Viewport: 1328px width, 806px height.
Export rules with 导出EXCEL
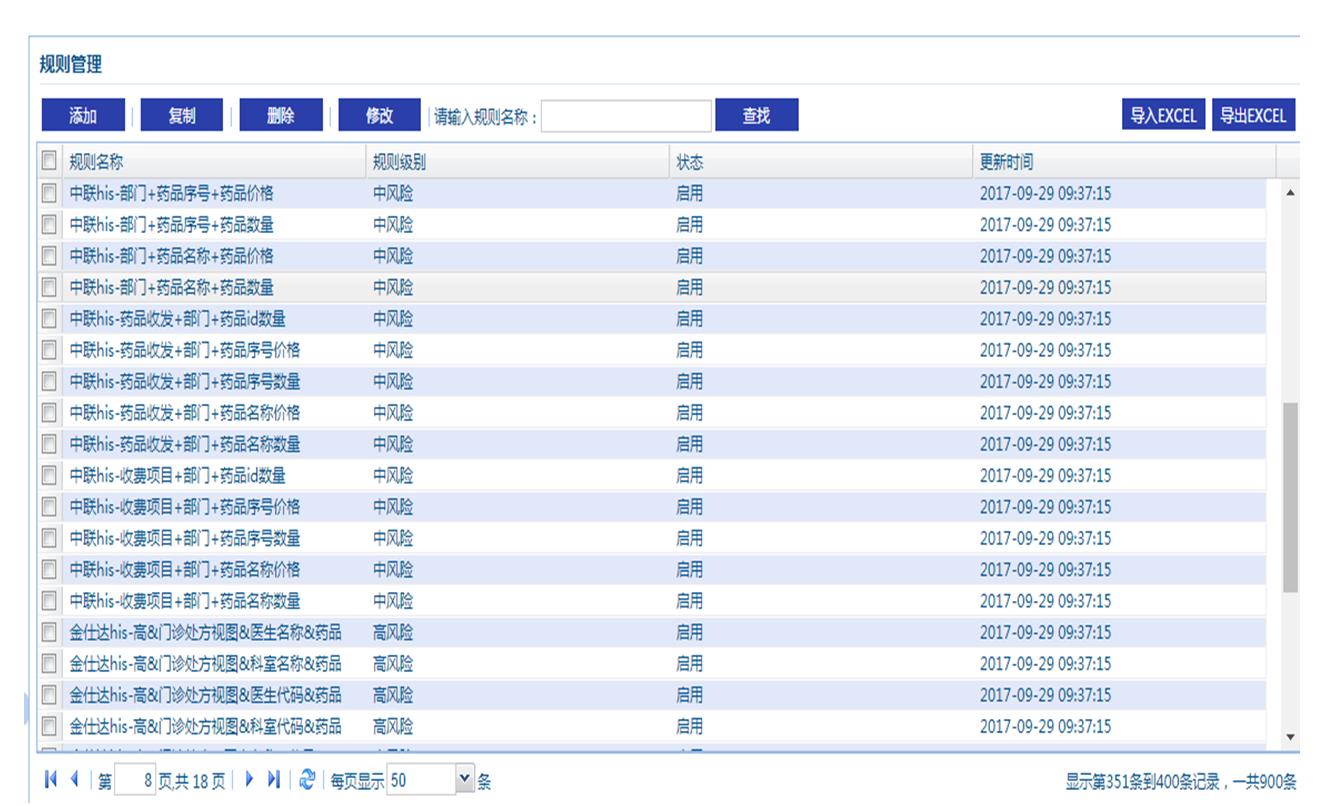tap(1253, 116)
